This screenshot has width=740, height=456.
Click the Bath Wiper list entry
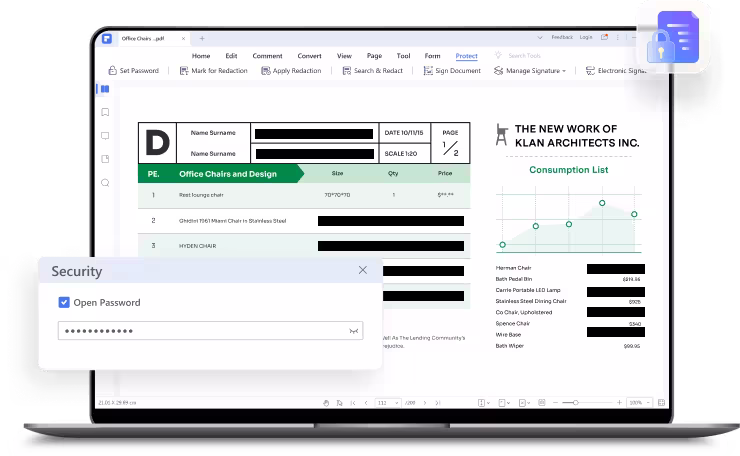[510, 346]
